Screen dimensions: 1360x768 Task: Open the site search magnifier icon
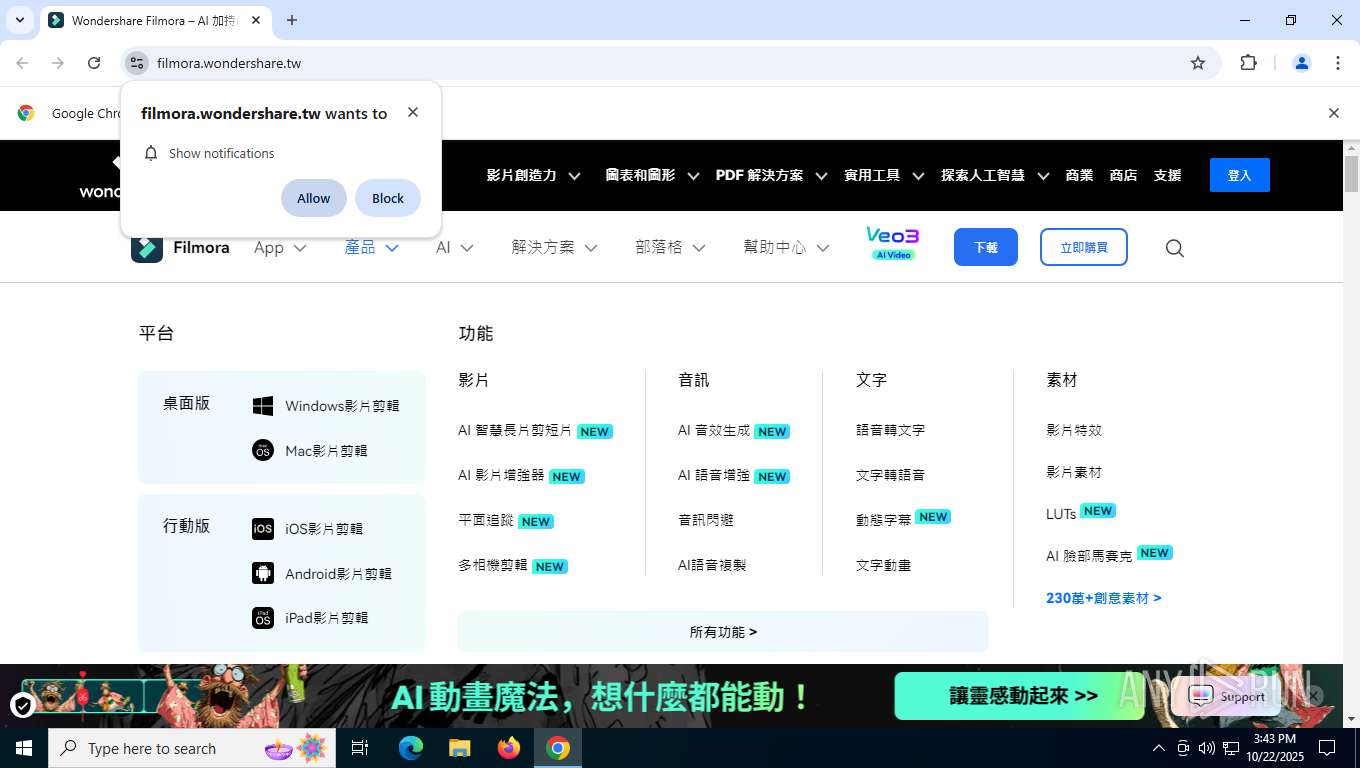tap(1175, 248)
